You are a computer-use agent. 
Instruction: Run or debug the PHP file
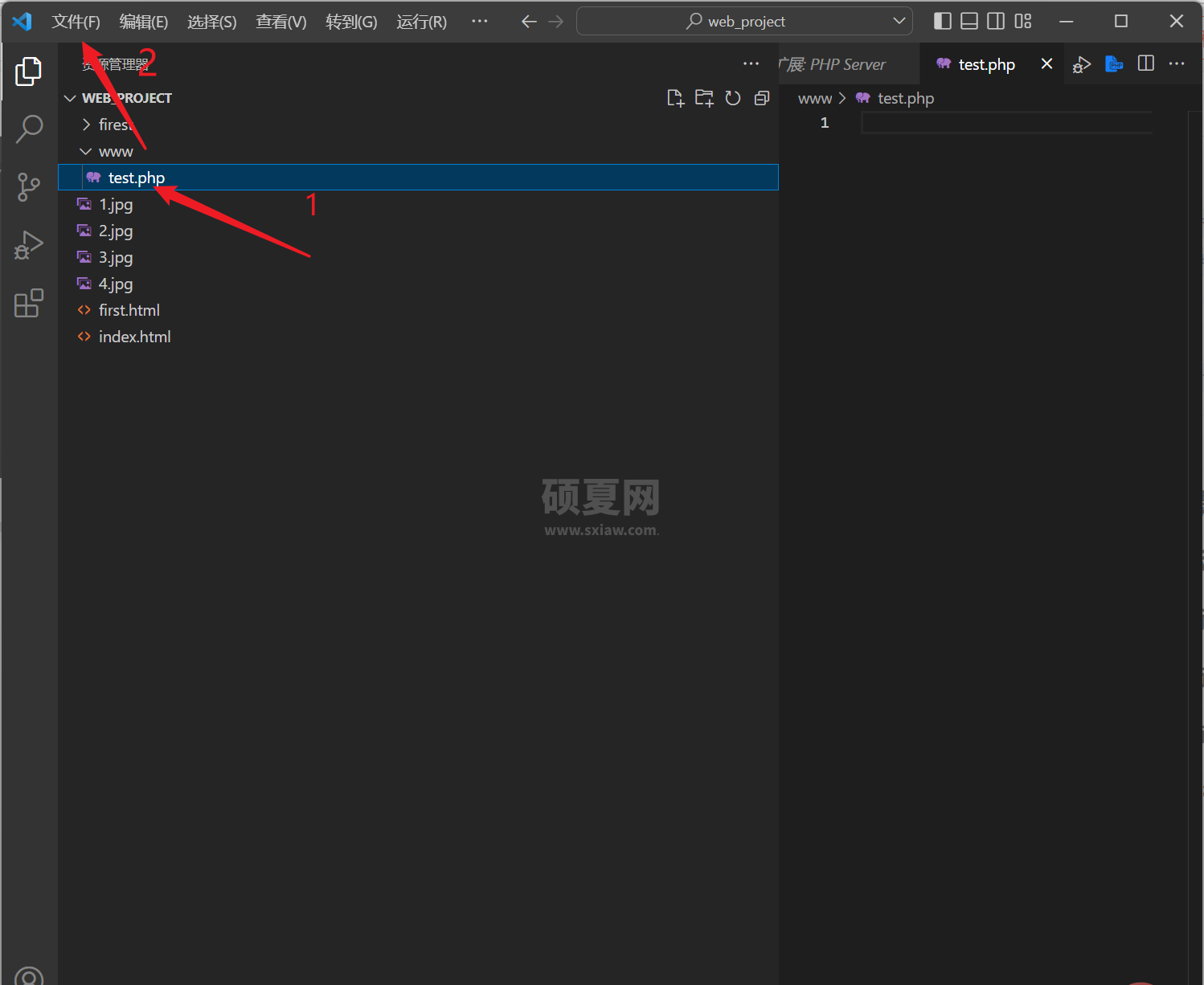1082,64
